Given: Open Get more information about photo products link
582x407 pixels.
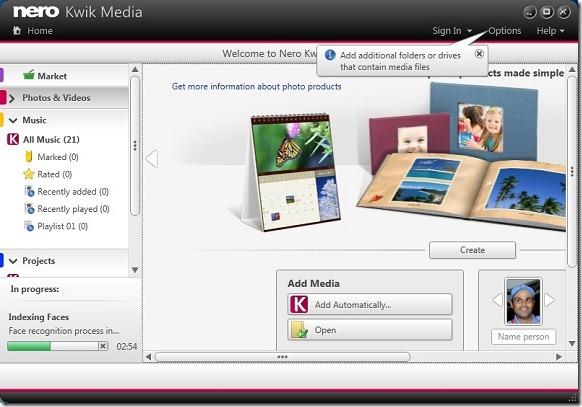Looking at the screenshot, I should 256,86.
